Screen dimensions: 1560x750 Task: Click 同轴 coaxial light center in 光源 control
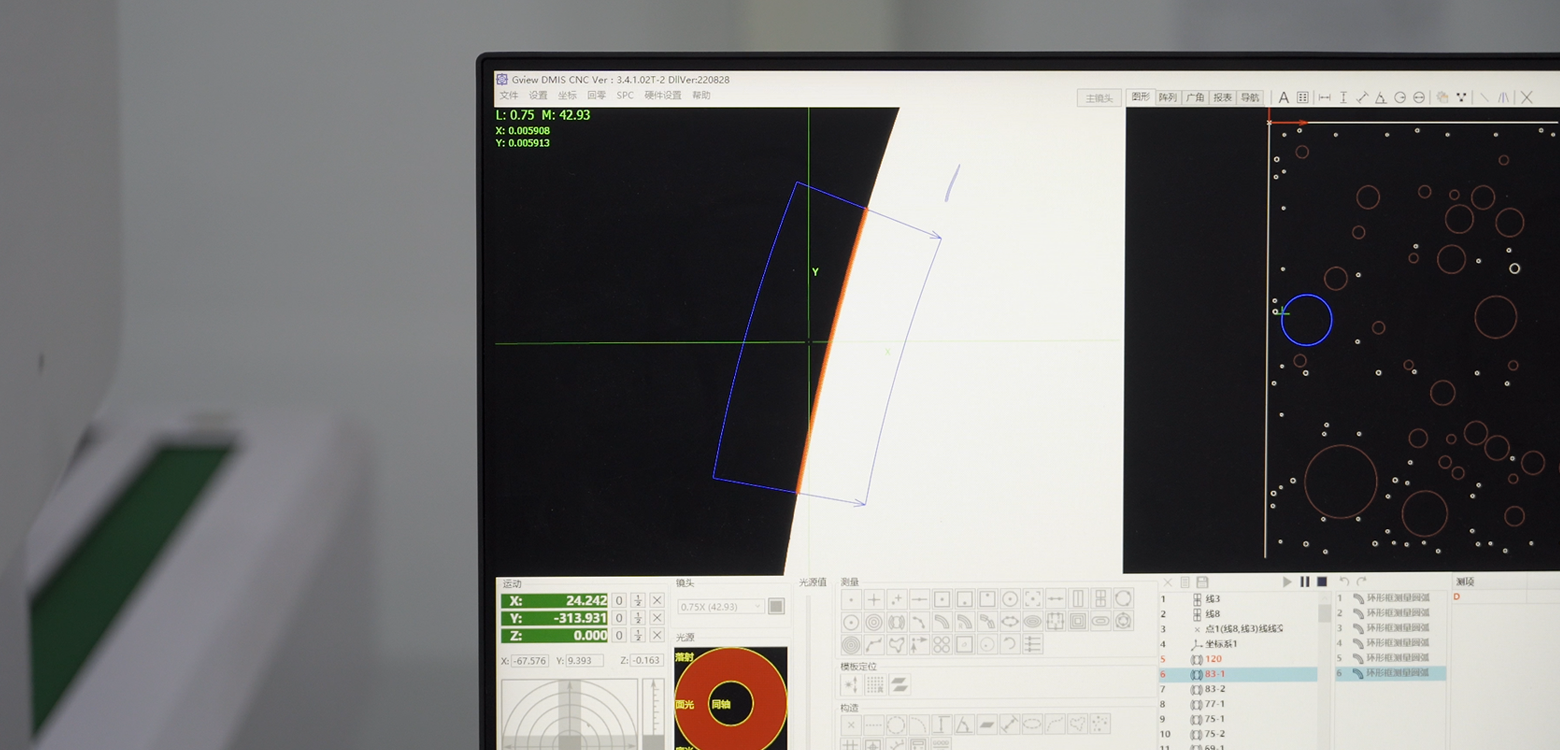pyautogui.click(x=721, y=704)
